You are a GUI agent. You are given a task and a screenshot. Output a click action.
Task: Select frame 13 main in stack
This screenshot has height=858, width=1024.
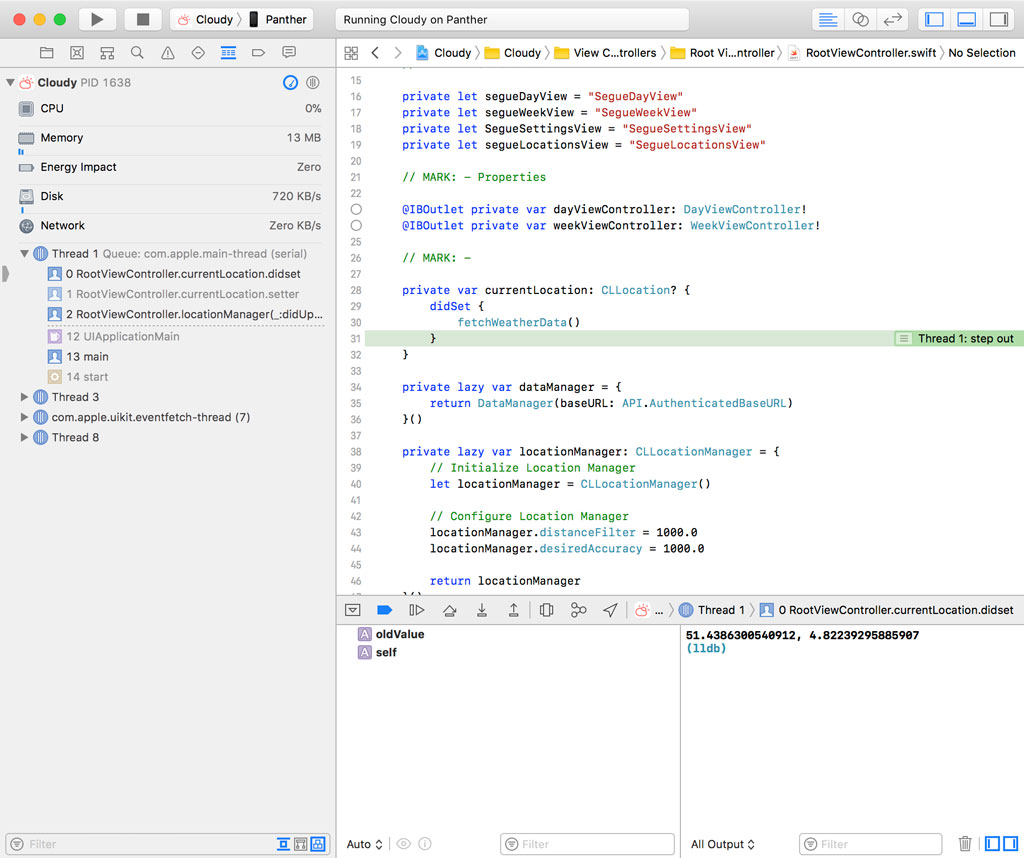pyautogui.click(x=88, y=357)
